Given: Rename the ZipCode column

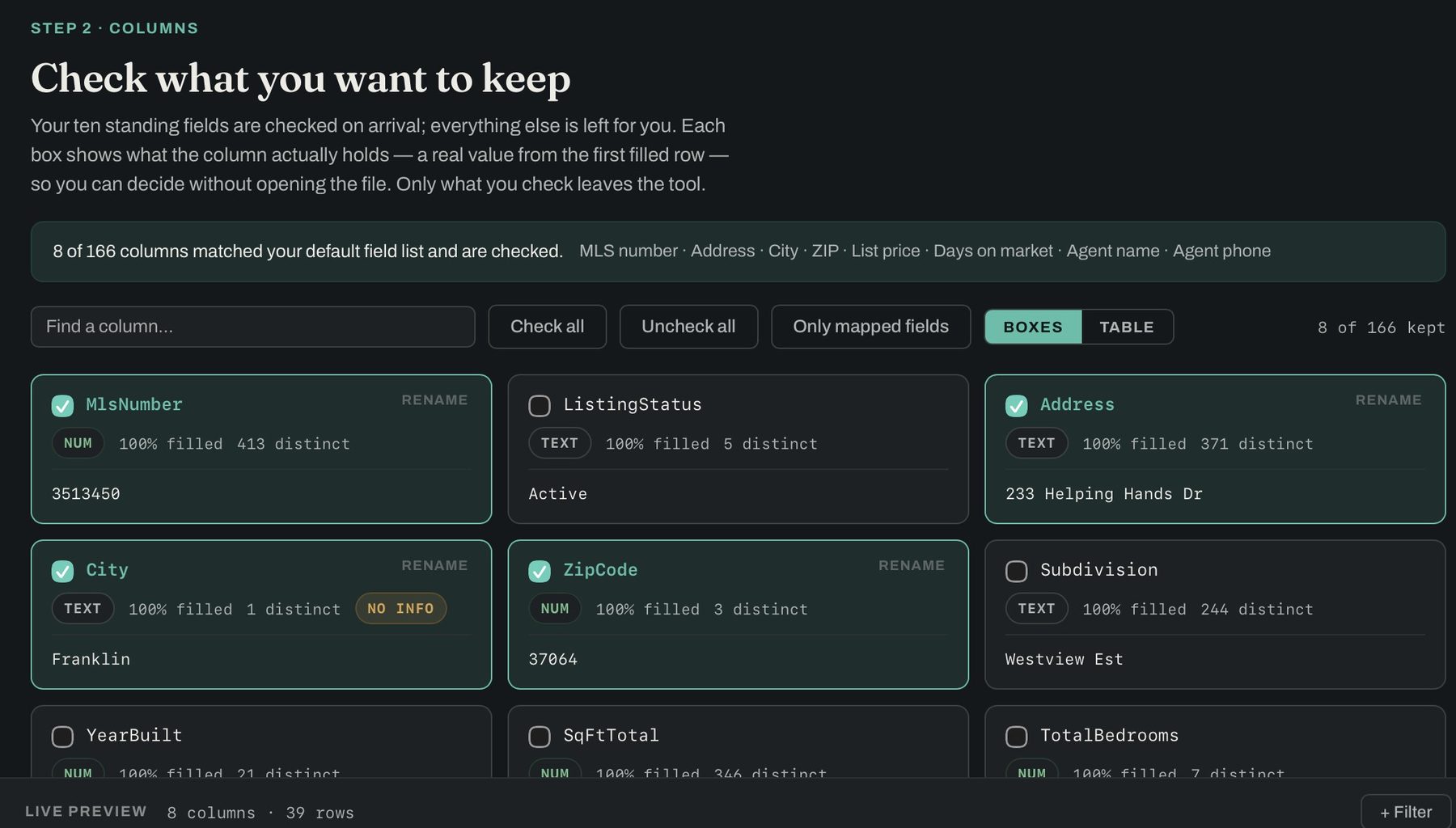Looking at the screenshot, I should click(912, 565).
